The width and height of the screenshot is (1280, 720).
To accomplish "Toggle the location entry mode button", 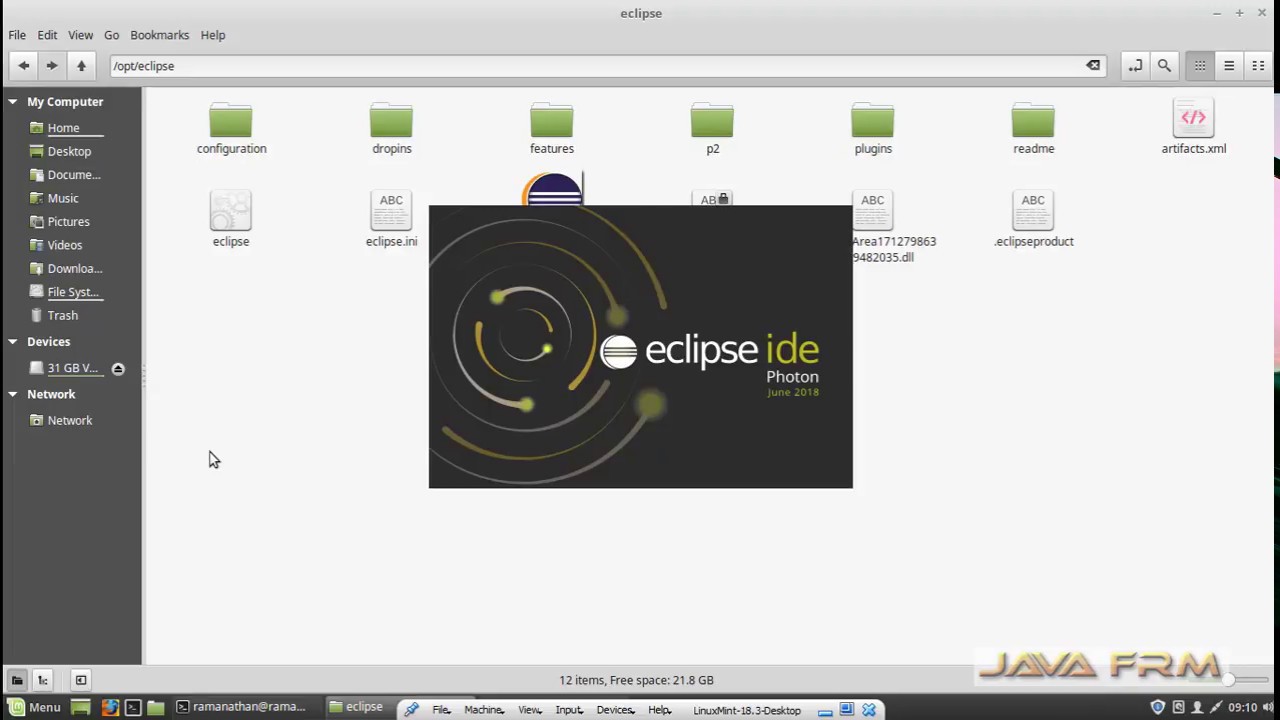I will click(1135, 65).
